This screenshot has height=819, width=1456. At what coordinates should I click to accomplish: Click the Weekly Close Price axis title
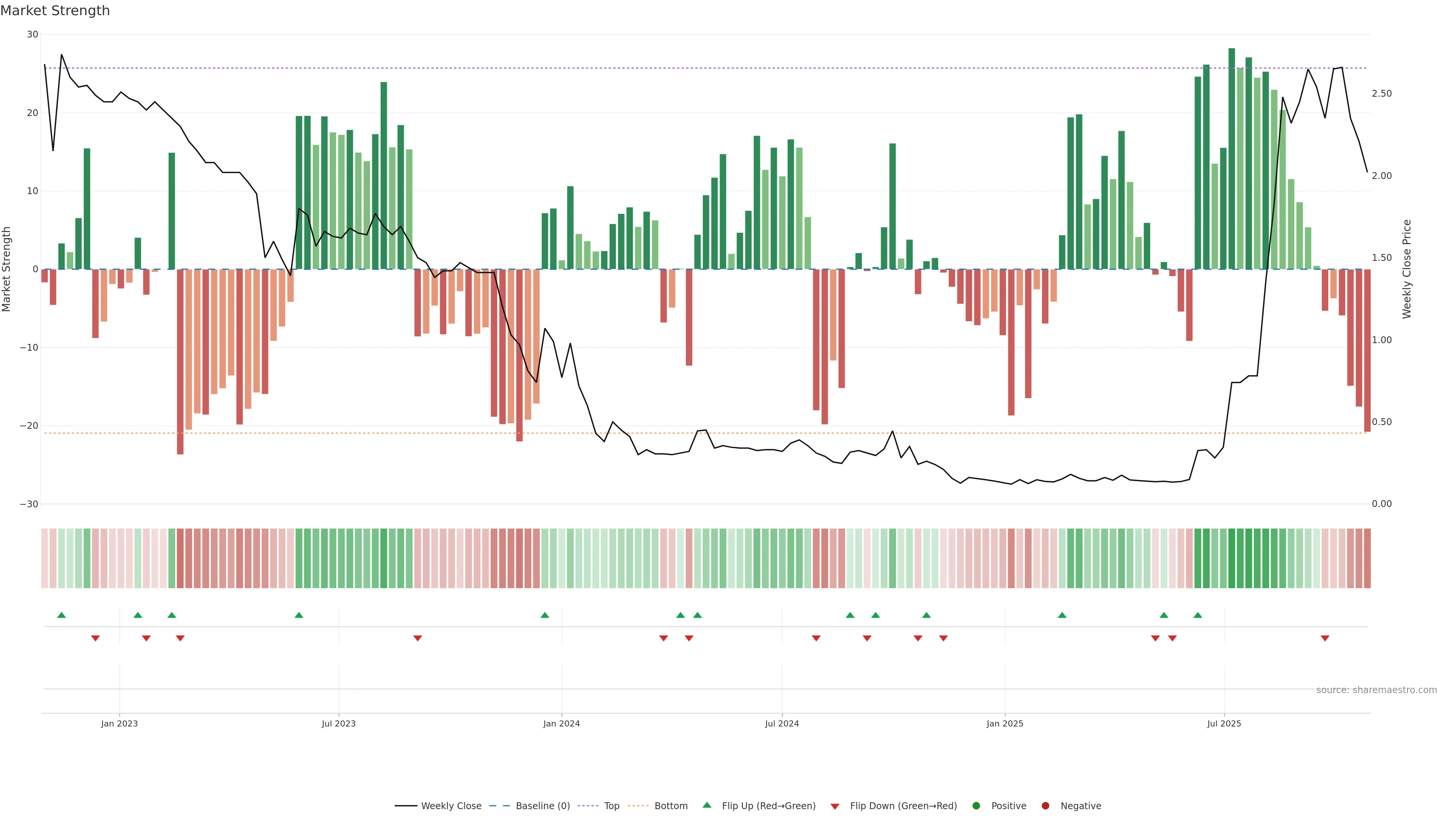(1407, 269)
